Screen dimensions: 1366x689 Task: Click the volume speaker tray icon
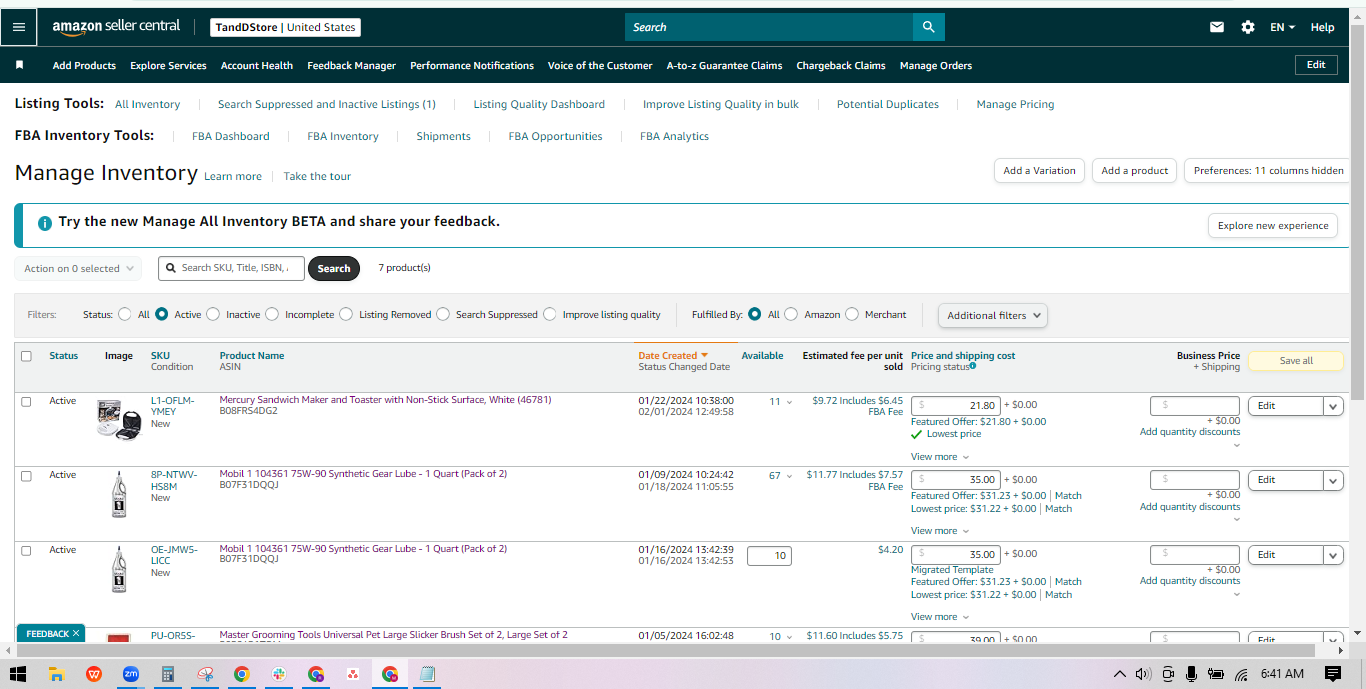1144,674
